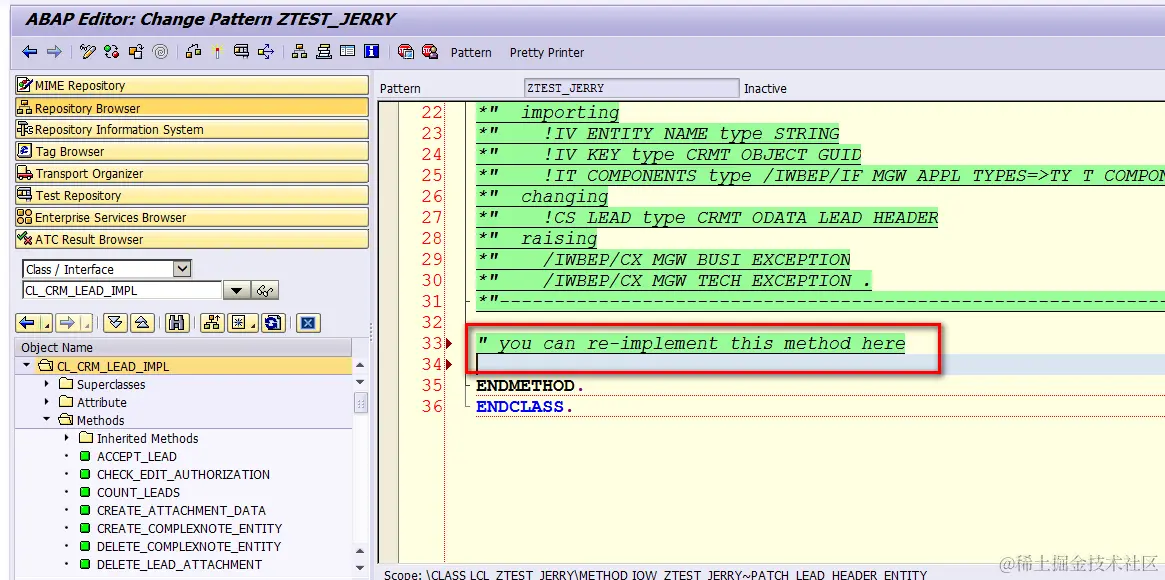Collapse the comment block fold marker at line 31
Screen dimensions: 1165x580
465,301
